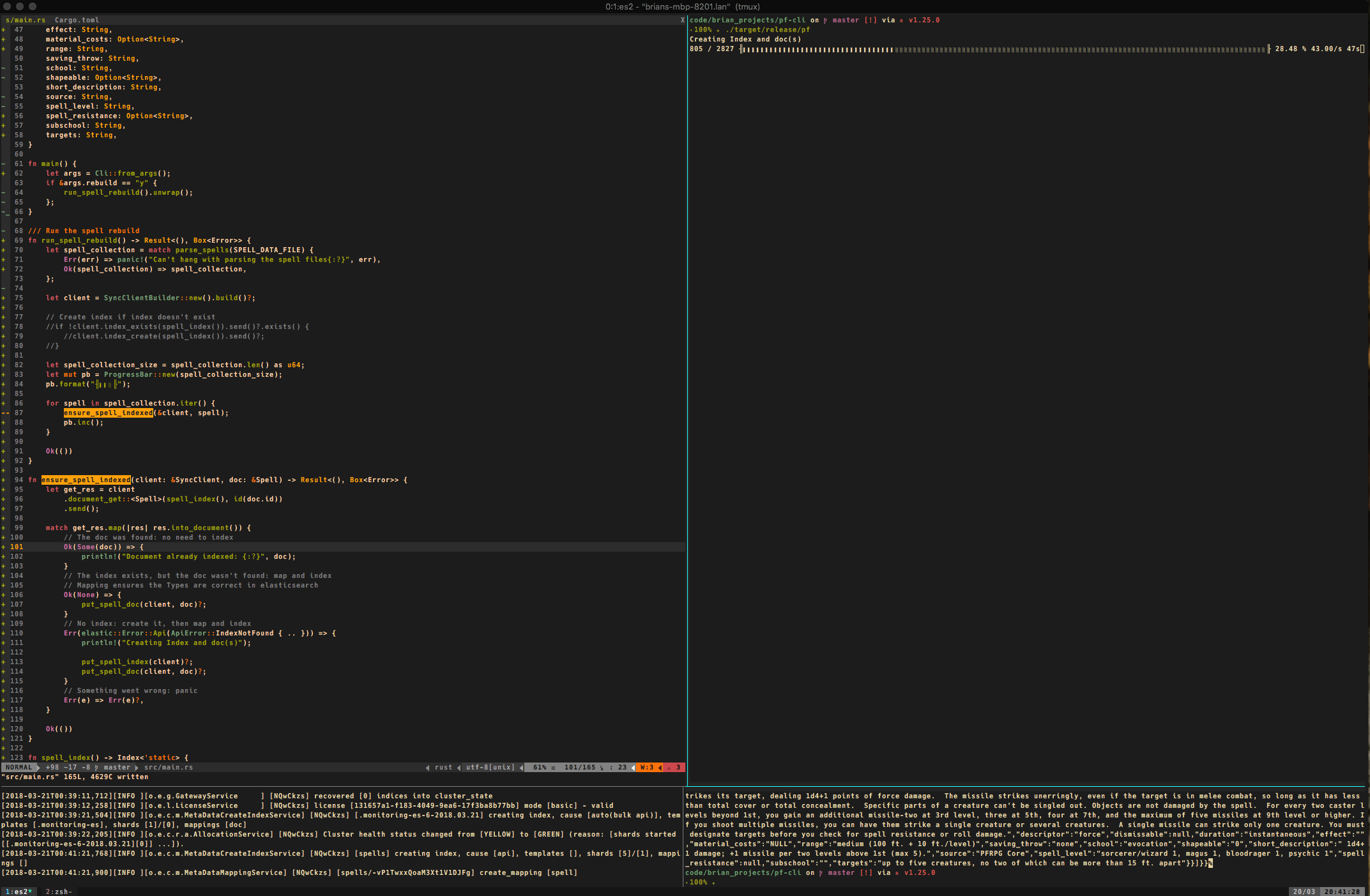Click the NORMAL mode indicator
This screenshot has width=1370, height=896.
point(19,767)
